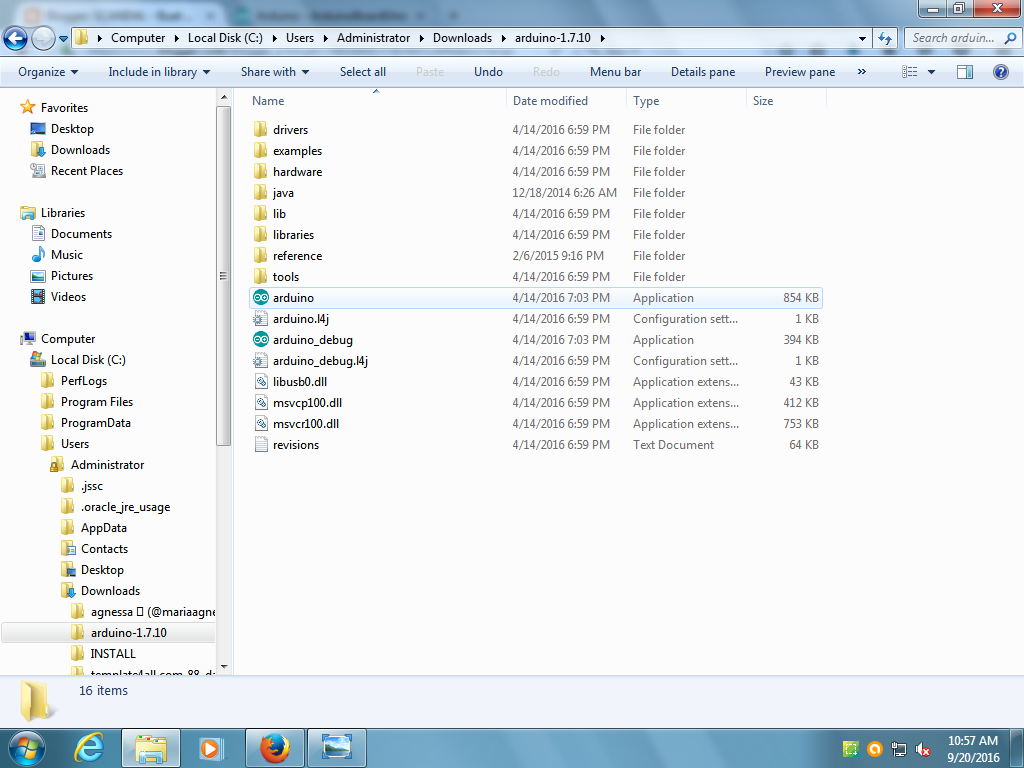Image resolution: width=1024 pixels, height=768 pixels.
Task: Select the msvcr100.dll file row
Action: point(536,424)
